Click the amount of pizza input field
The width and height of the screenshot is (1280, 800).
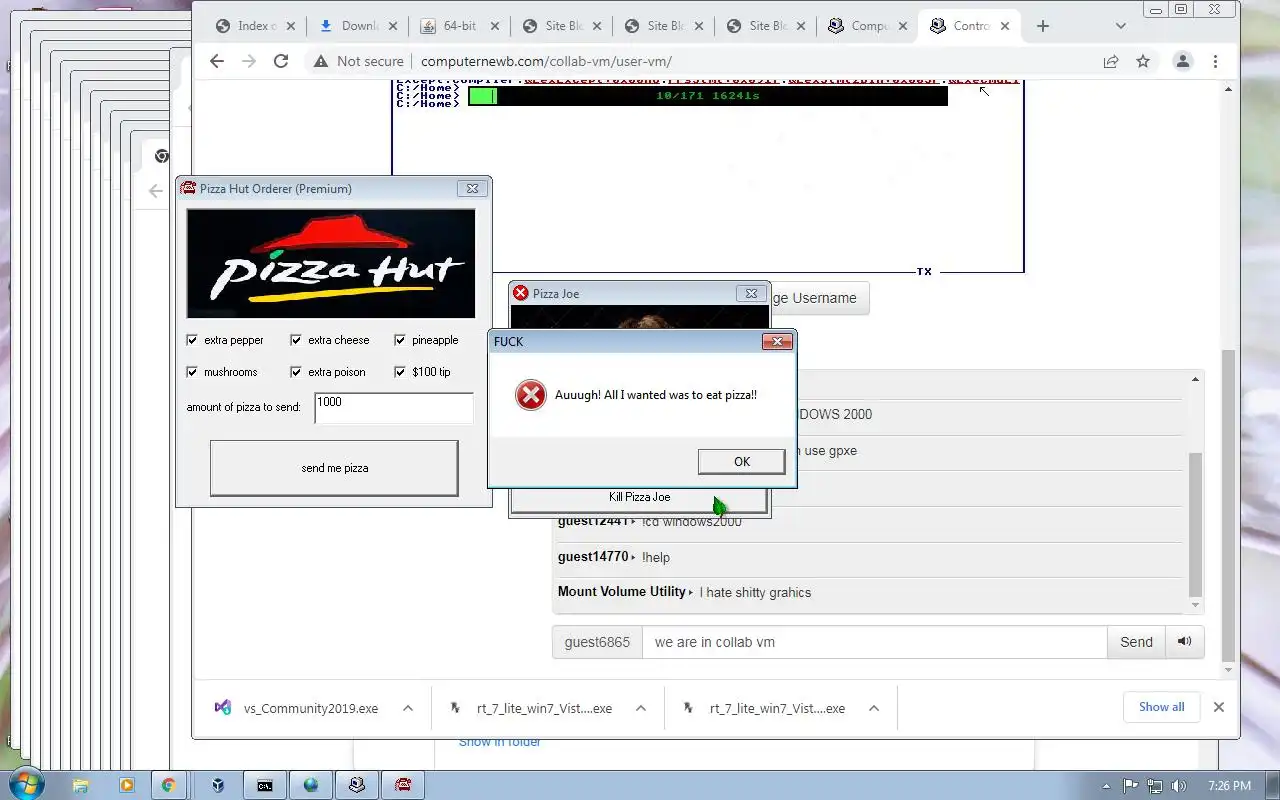(x=394, y=408)
